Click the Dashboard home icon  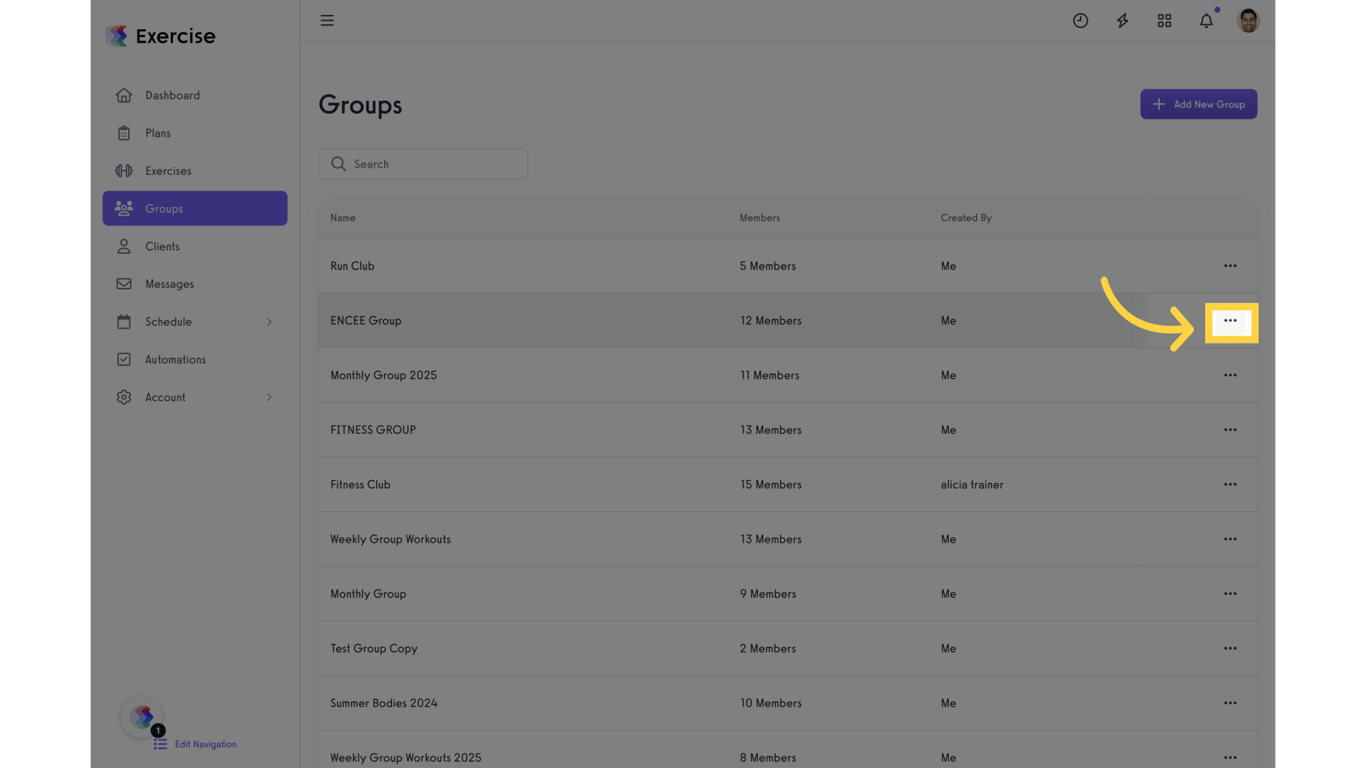(x=124, y=95)
